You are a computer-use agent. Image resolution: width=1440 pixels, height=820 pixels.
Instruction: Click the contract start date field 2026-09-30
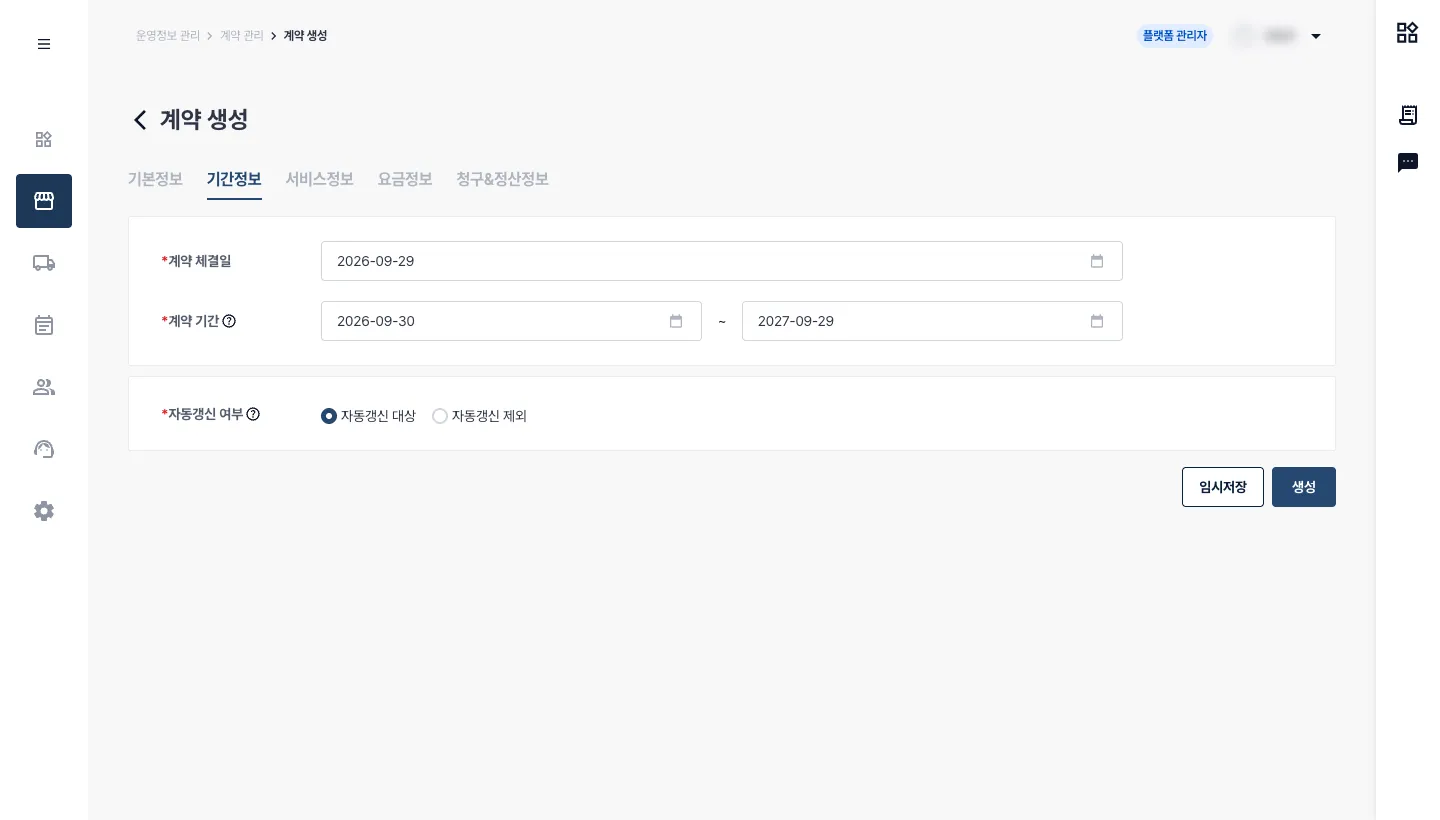click(x=511, y=321)
